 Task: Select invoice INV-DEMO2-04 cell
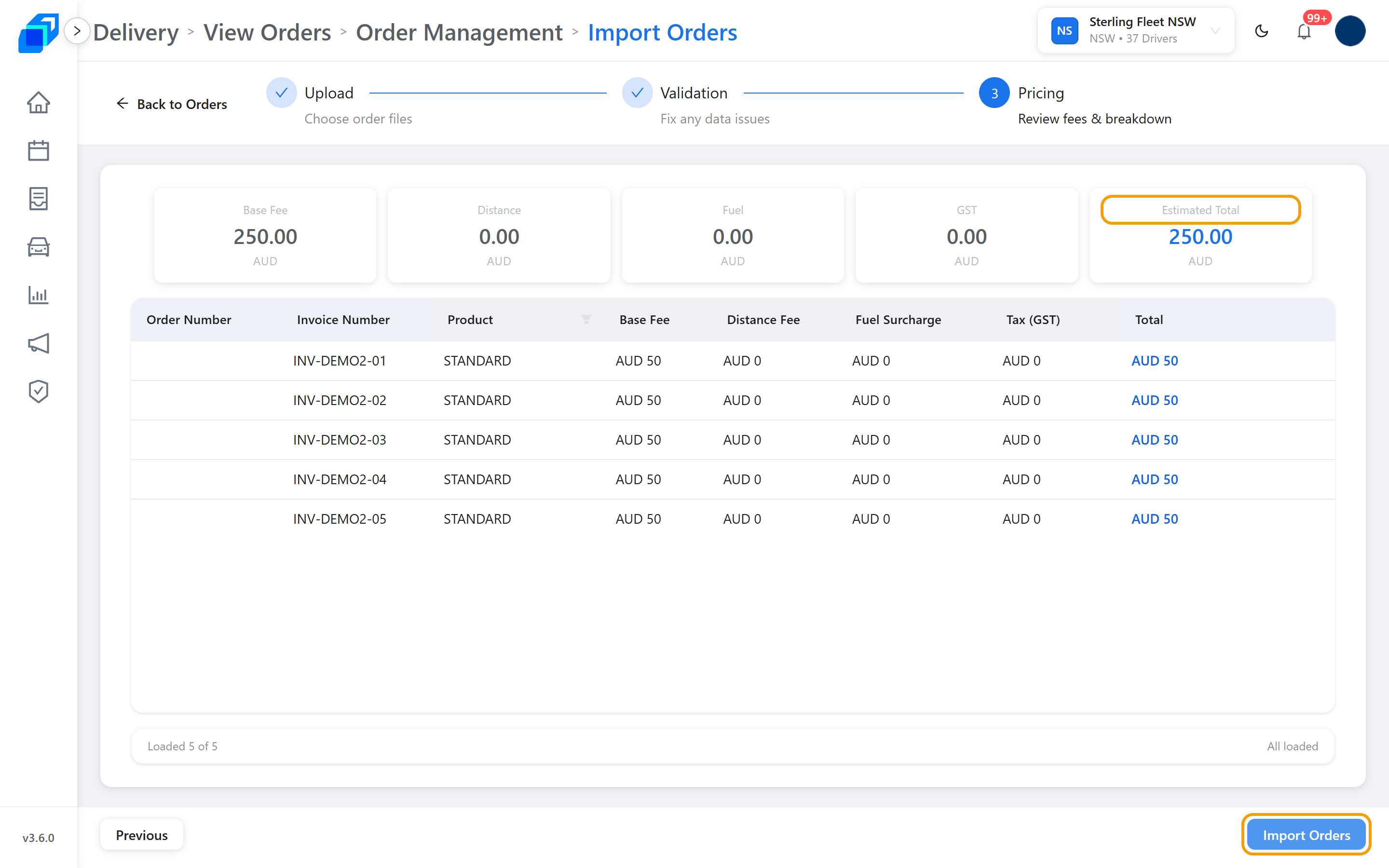pyautogui.click(x=340, y=479)
